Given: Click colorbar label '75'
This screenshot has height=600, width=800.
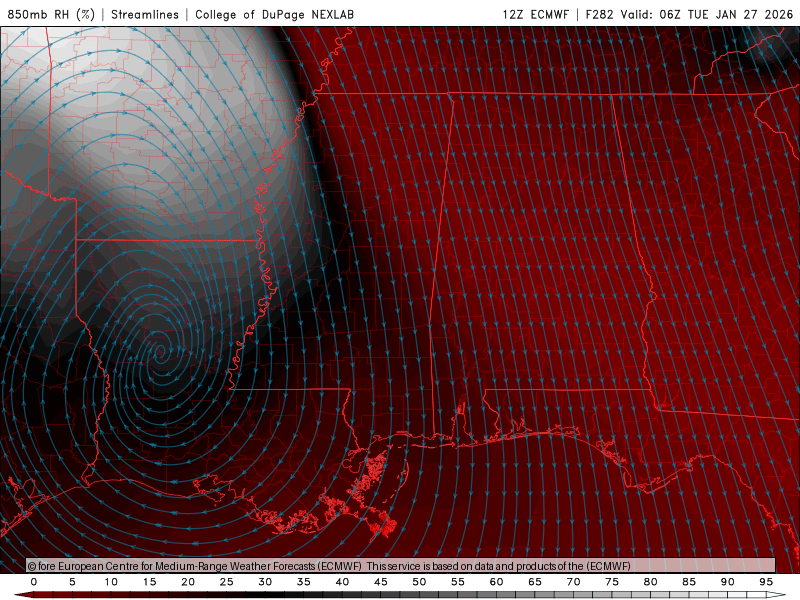Looking at the screenshot, I should [612, 582].
